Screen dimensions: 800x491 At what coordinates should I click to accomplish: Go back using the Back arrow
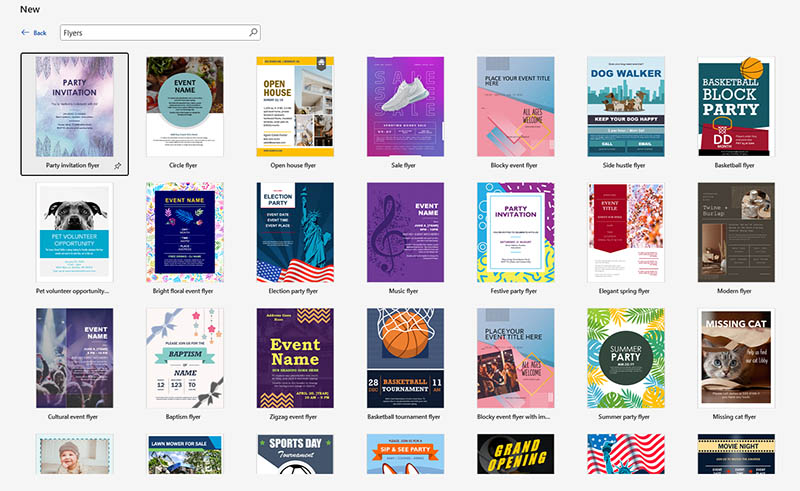click(x=34, y=33)
